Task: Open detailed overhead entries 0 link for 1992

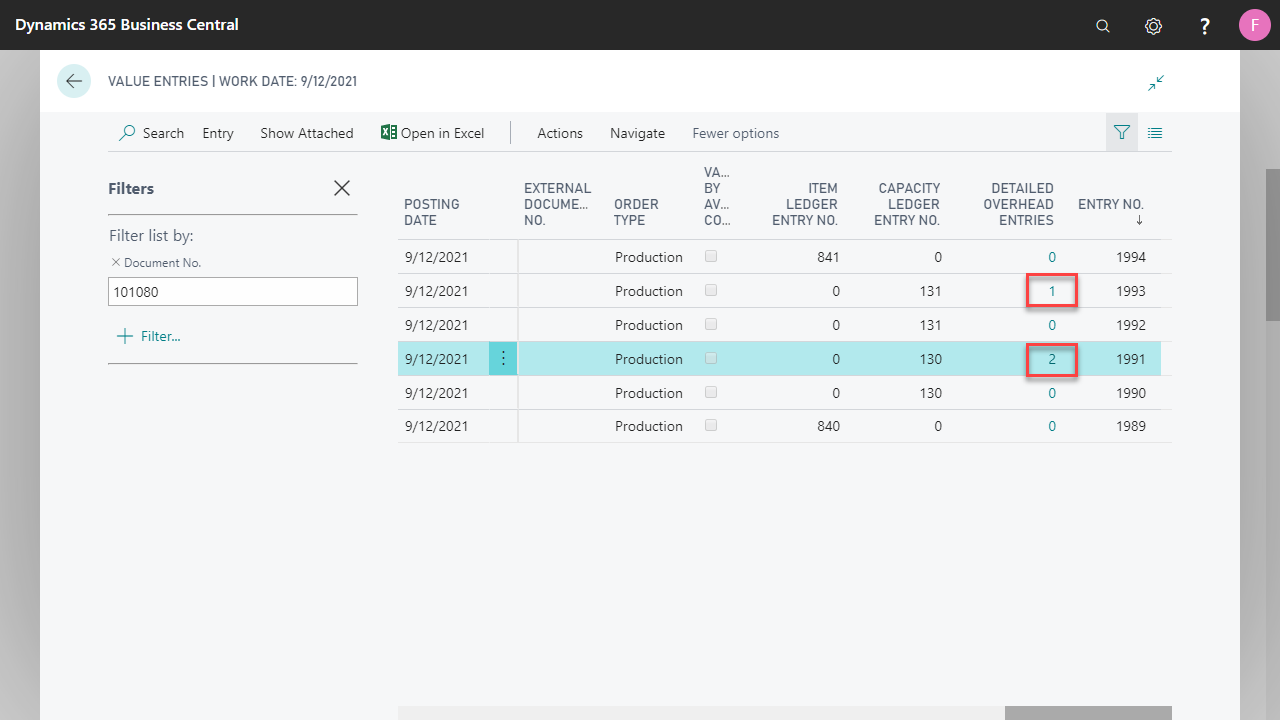Action: 1052,325
